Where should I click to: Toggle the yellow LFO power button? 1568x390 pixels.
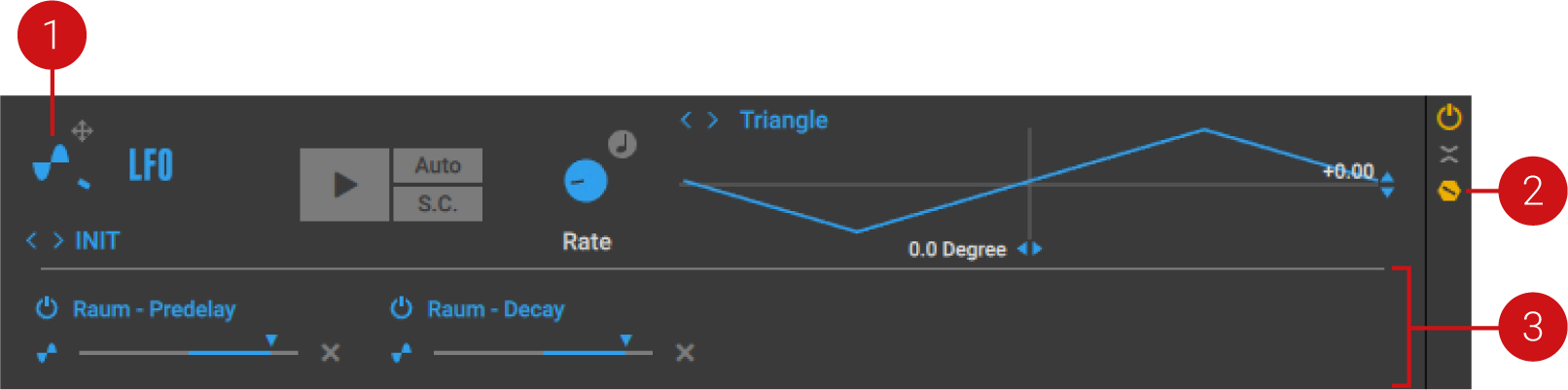coord(1448,118)
